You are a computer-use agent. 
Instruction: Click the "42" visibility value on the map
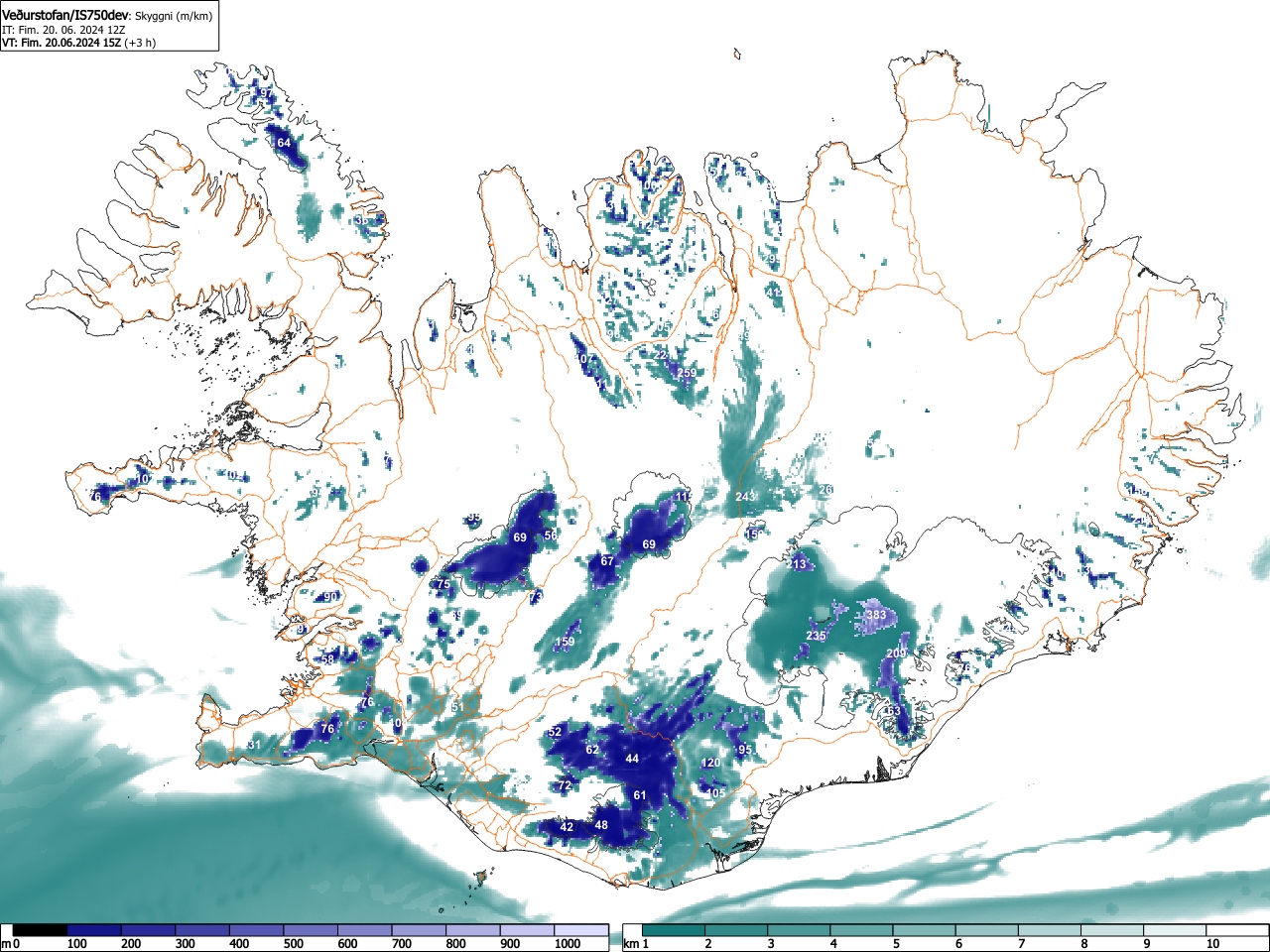pos(567,827)
